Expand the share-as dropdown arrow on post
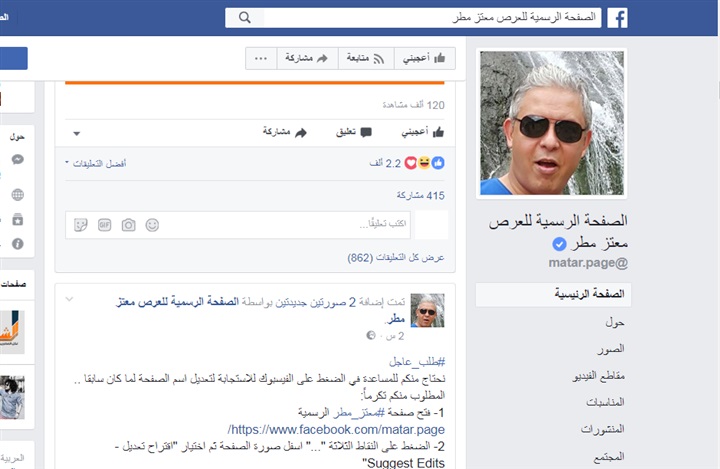Viewport: 720px width, 469px height. [77, 134]
